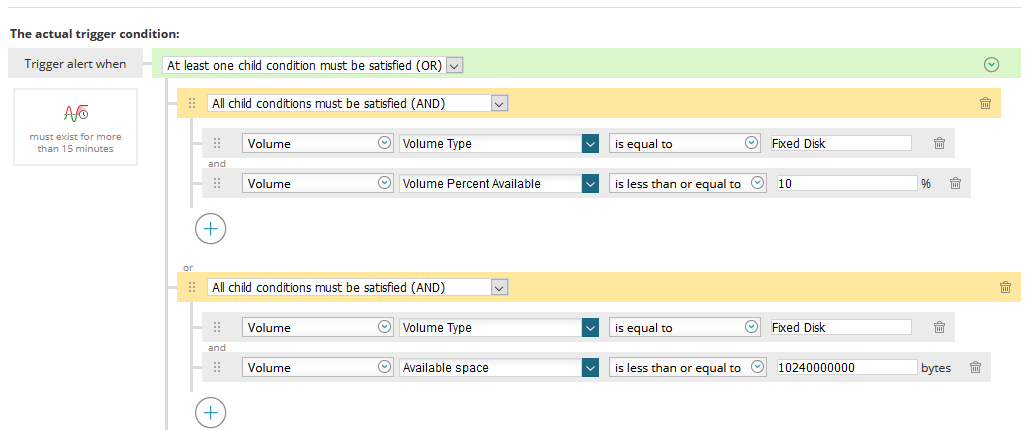Click the must exist for more than 15 minutes box
Viewport: 1027px width, 430px height.
click(76, 127)
